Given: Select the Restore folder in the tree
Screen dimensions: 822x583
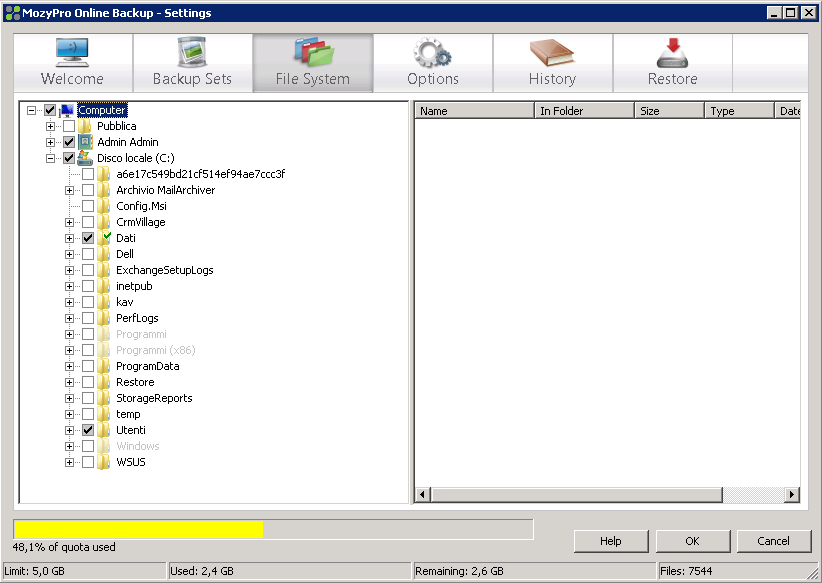Looking at the screenshot, I should click(135, 382).
